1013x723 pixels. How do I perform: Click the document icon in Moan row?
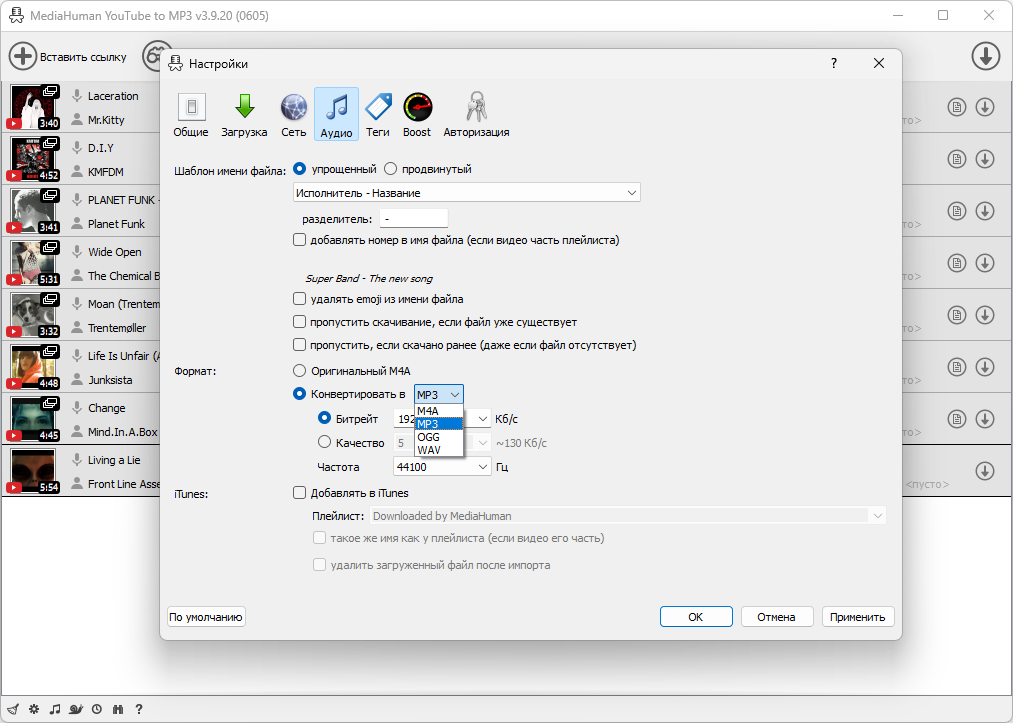957,315
